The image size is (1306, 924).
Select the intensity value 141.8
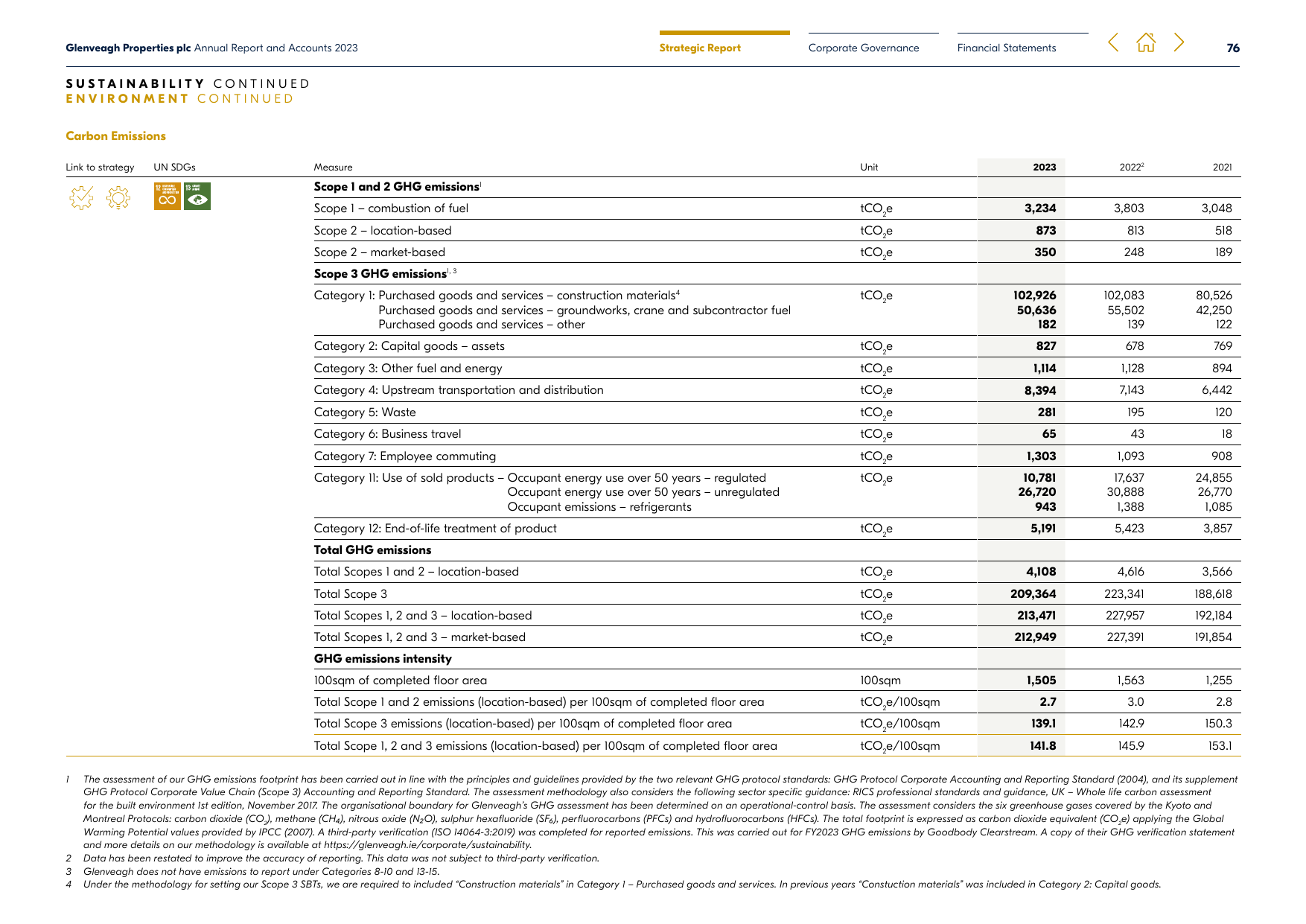pyautogui.click(x=1042, y=746)
